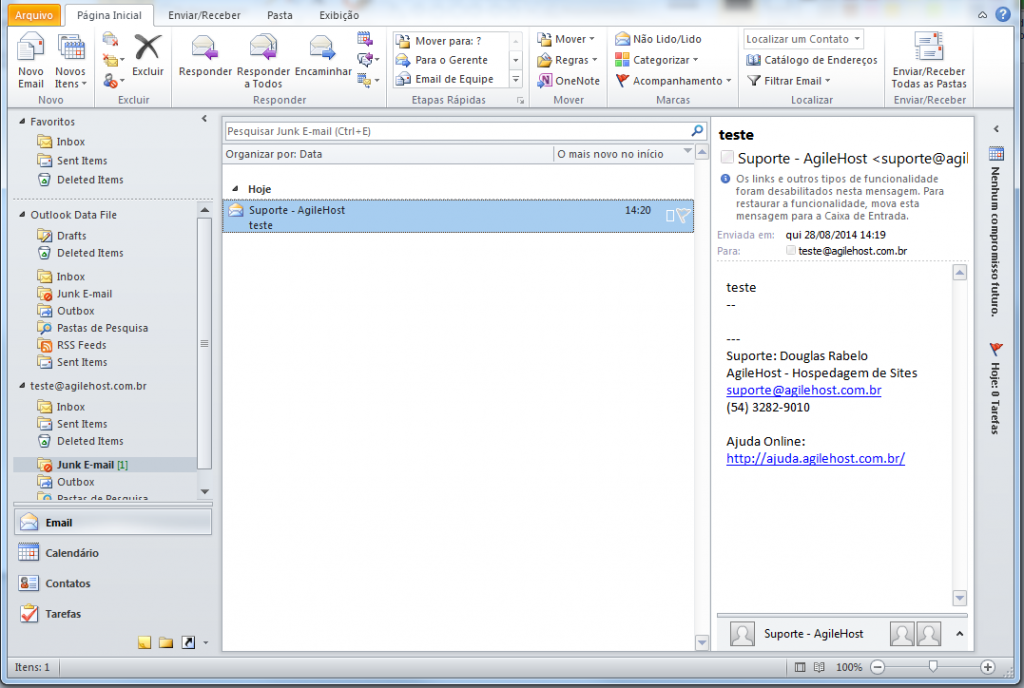Switch to reading view in status bar
The height and width of the screenshot is (688, 1024).
(x=820, y=667)
